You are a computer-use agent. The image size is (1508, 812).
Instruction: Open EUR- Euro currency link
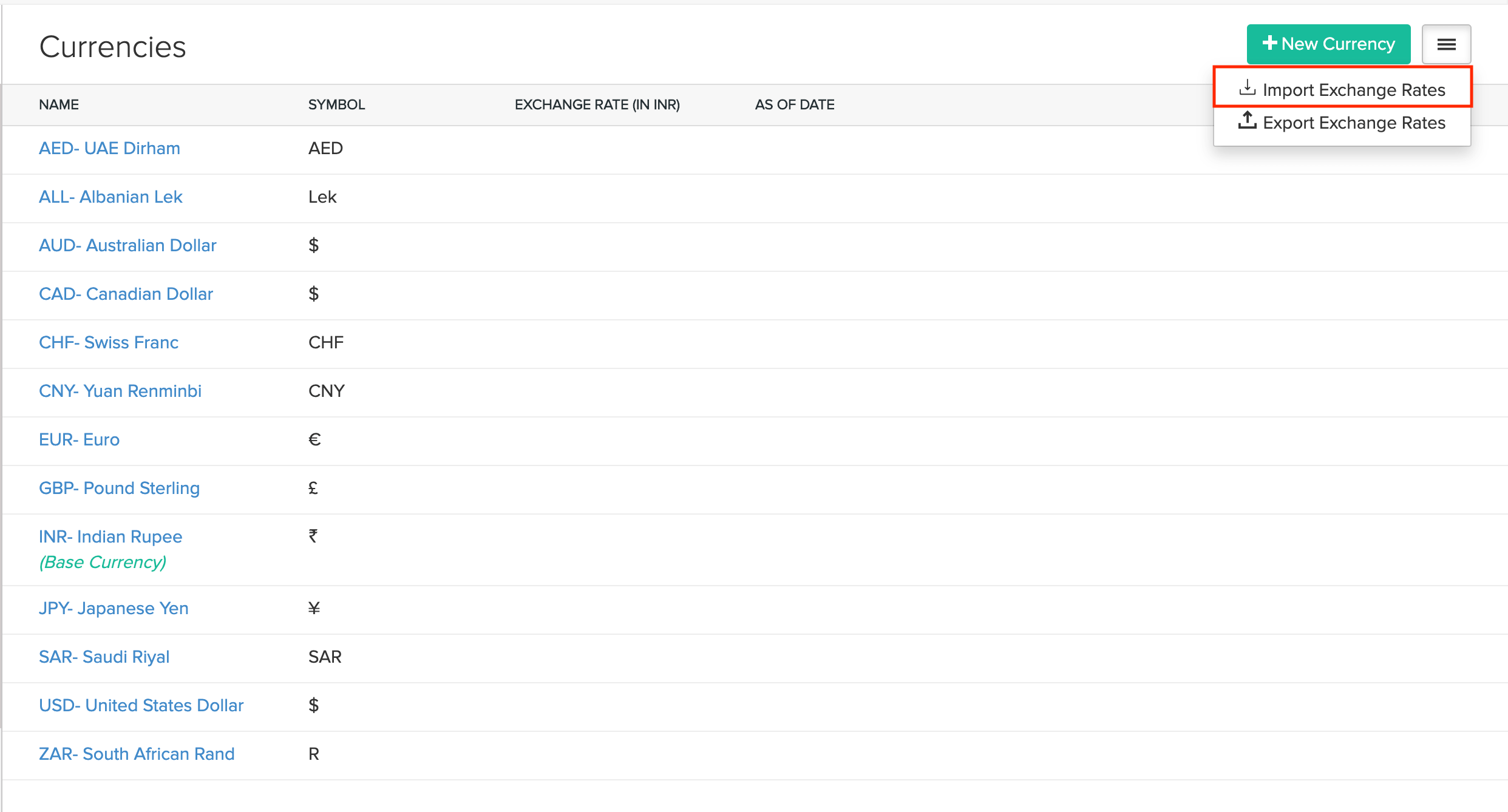point(79,439)
